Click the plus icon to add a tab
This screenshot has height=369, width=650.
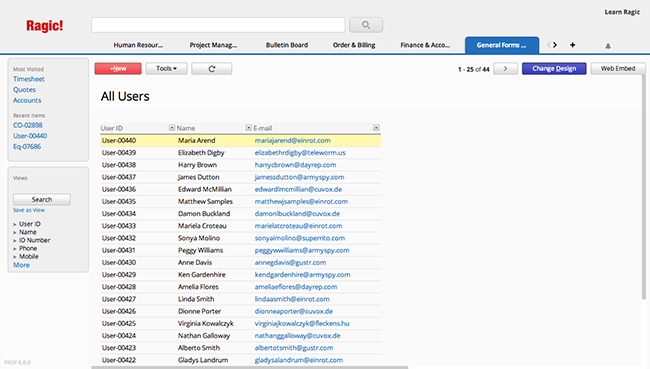[x=572, y=45]
